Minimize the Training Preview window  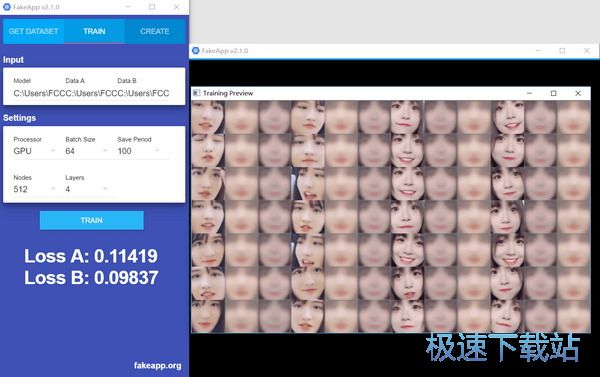530,93
